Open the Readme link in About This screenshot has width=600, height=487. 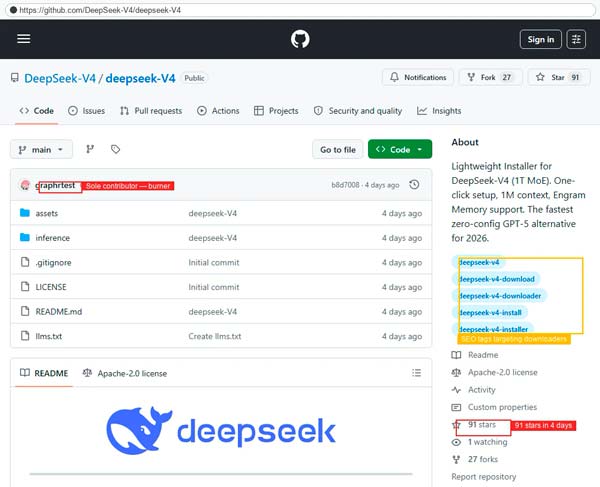[x=483, y=355]
